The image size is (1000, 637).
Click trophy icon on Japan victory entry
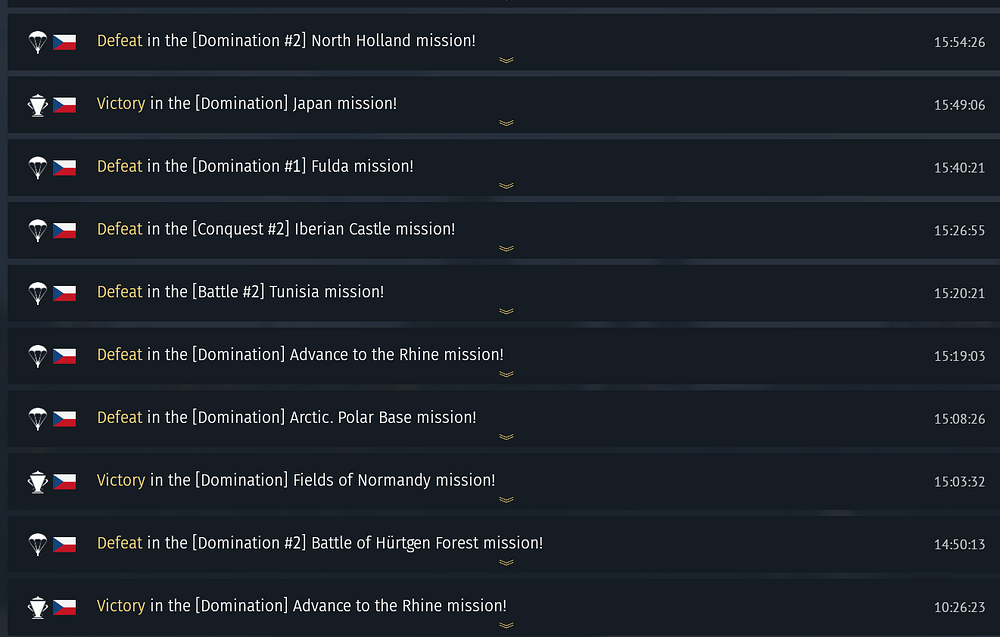pyautogui.click(x=38, y=105)
